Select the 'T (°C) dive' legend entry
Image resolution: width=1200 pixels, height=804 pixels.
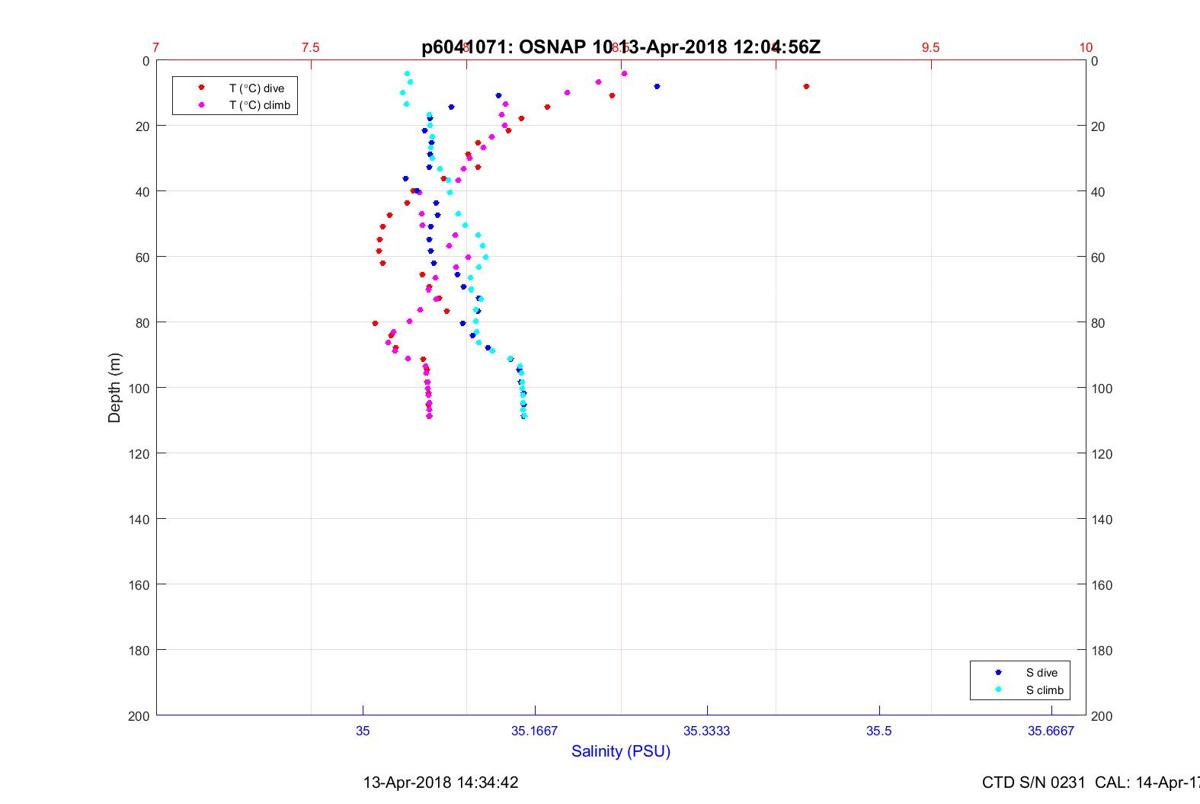(233, 88)
